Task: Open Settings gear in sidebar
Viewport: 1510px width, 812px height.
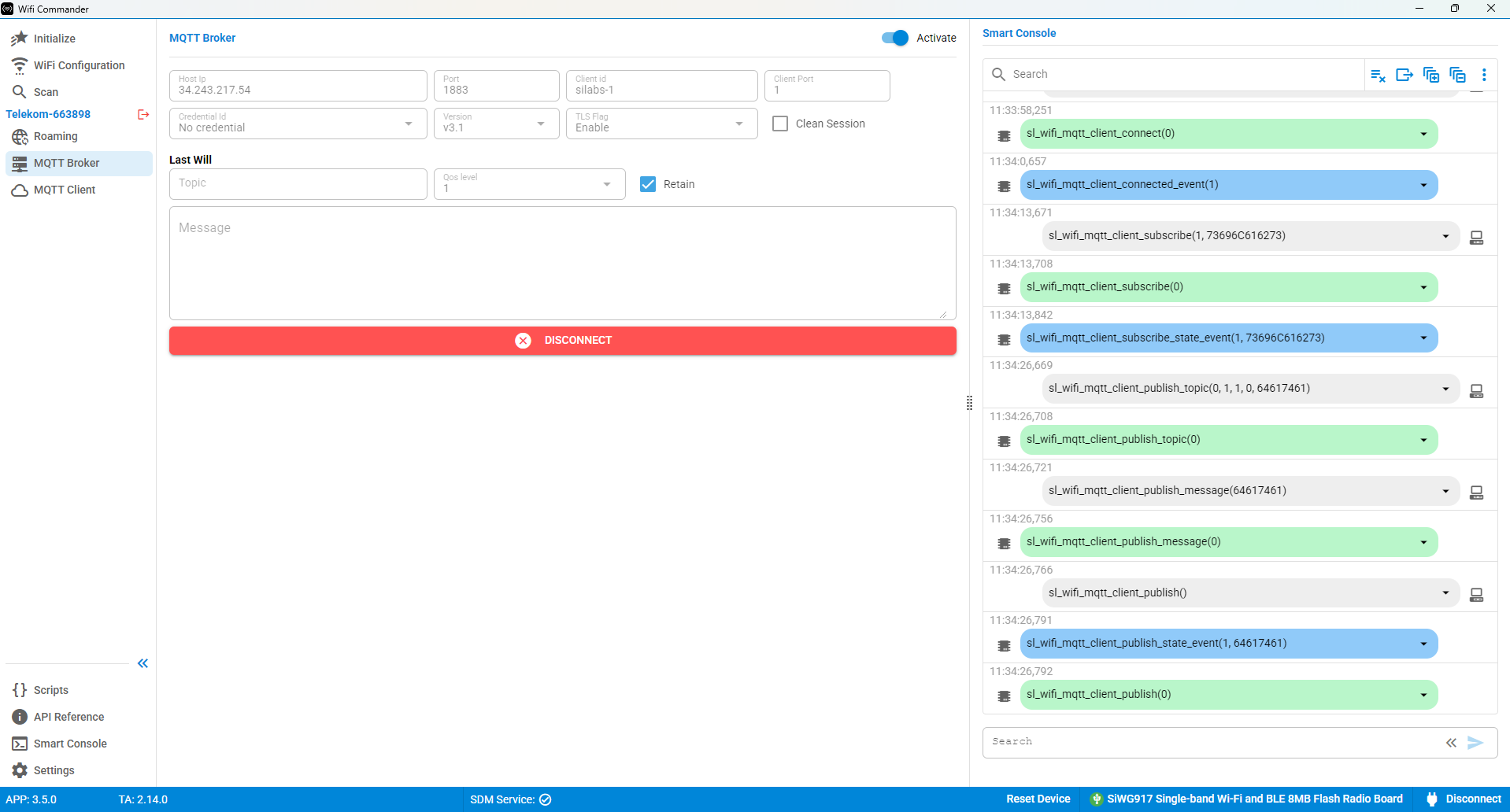Action: [x=20, y=770]
